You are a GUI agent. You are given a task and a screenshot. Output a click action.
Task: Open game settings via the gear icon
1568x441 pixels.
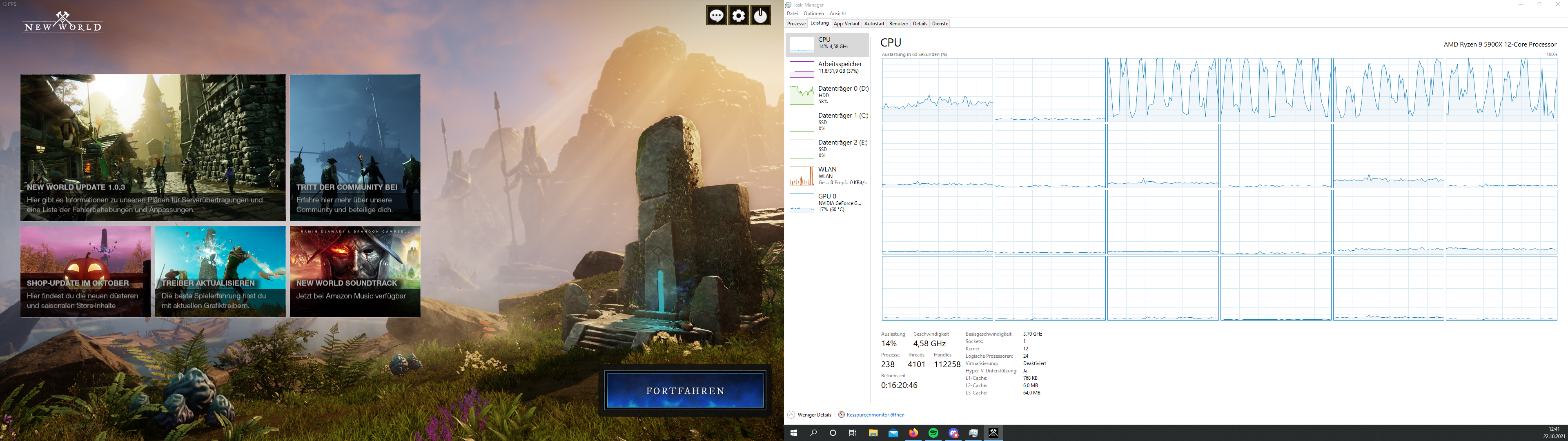[x=738, y=16]
